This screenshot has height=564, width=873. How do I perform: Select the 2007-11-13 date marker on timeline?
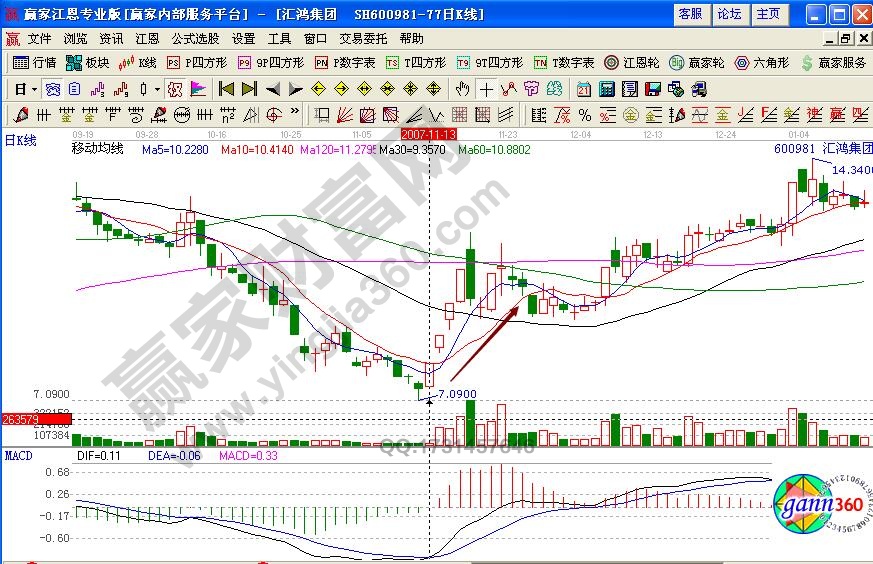coord(428,133)
